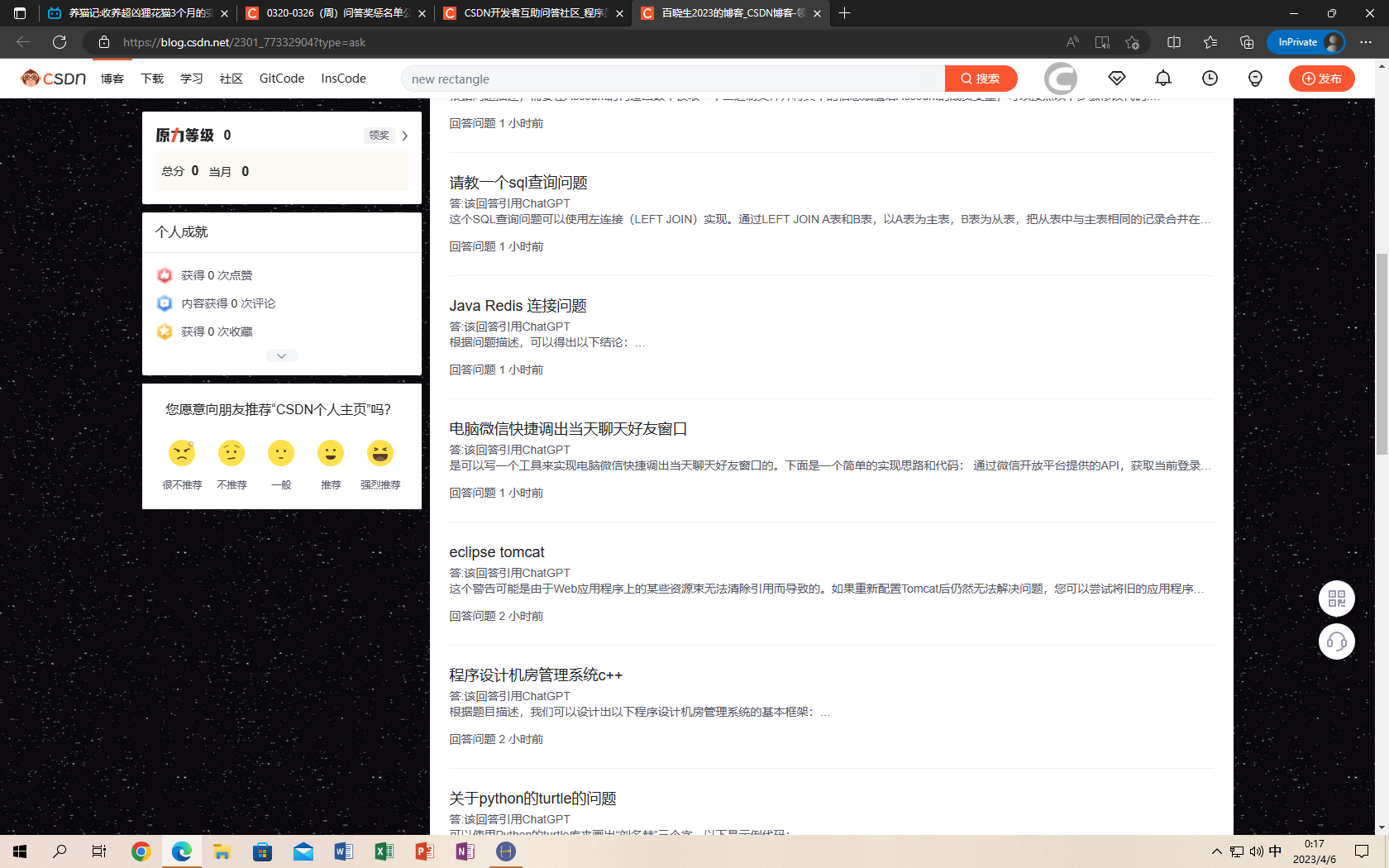Switch to the CSDN开发者互助问答社区 tab
Screen dimensions: 1389x868
(533, 13)
